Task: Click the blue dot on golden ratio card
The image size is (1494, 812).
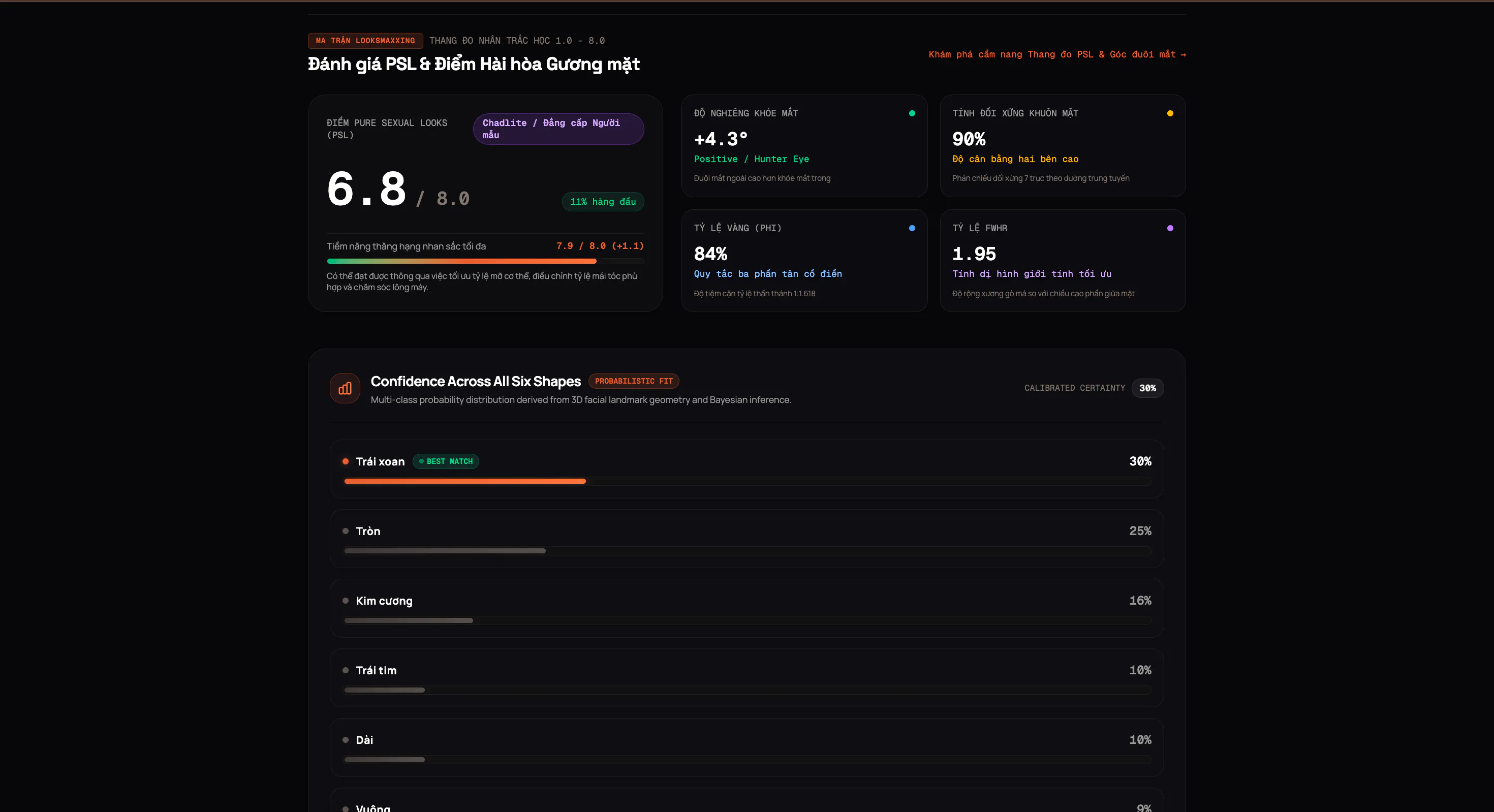Action: click(x=912, y=229)
